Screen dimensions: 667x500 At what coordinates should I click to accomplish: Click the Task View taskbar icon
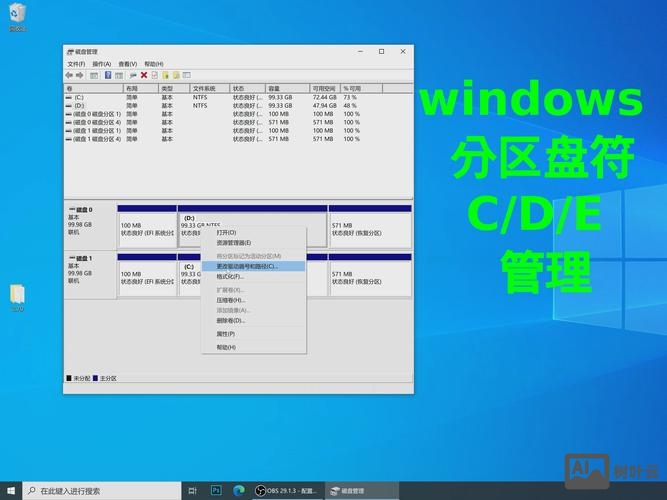tap(192, 491)
